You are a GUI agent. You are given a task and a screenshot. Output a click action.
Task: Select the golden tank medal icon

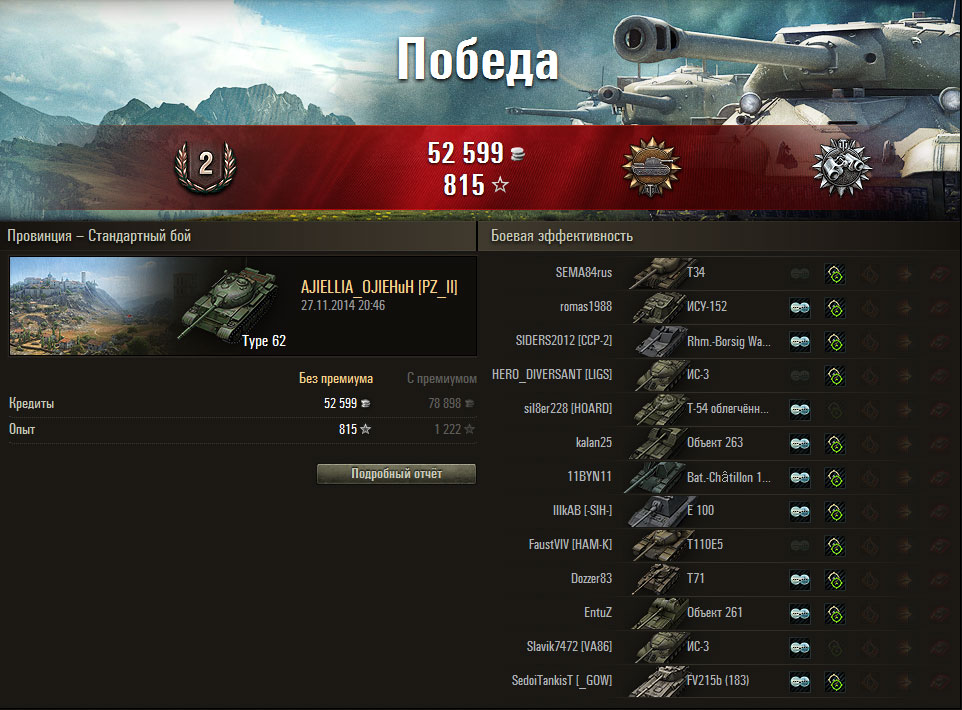click(651, 168)
